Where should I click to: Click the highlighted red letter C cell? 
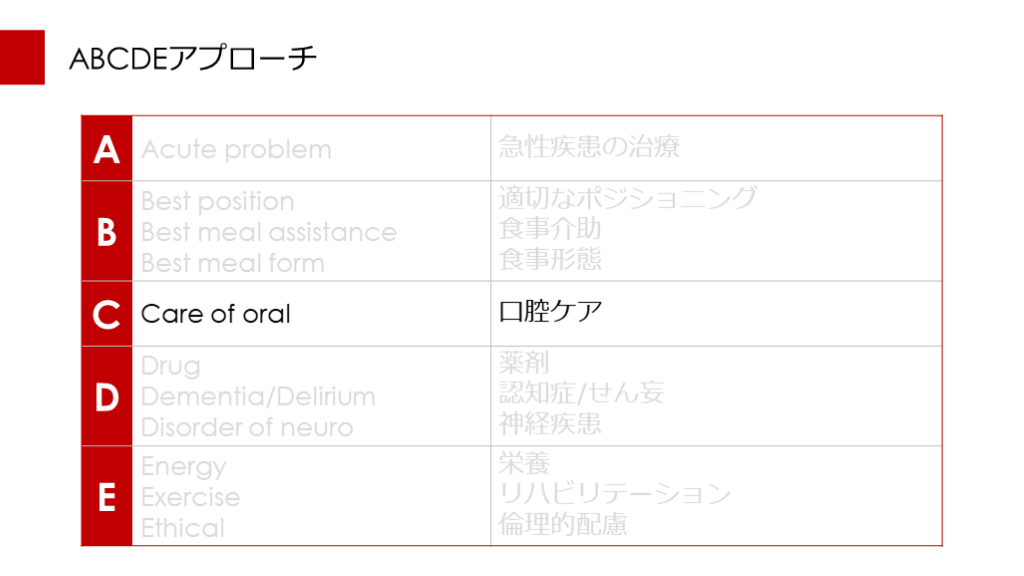pos(107,314)
